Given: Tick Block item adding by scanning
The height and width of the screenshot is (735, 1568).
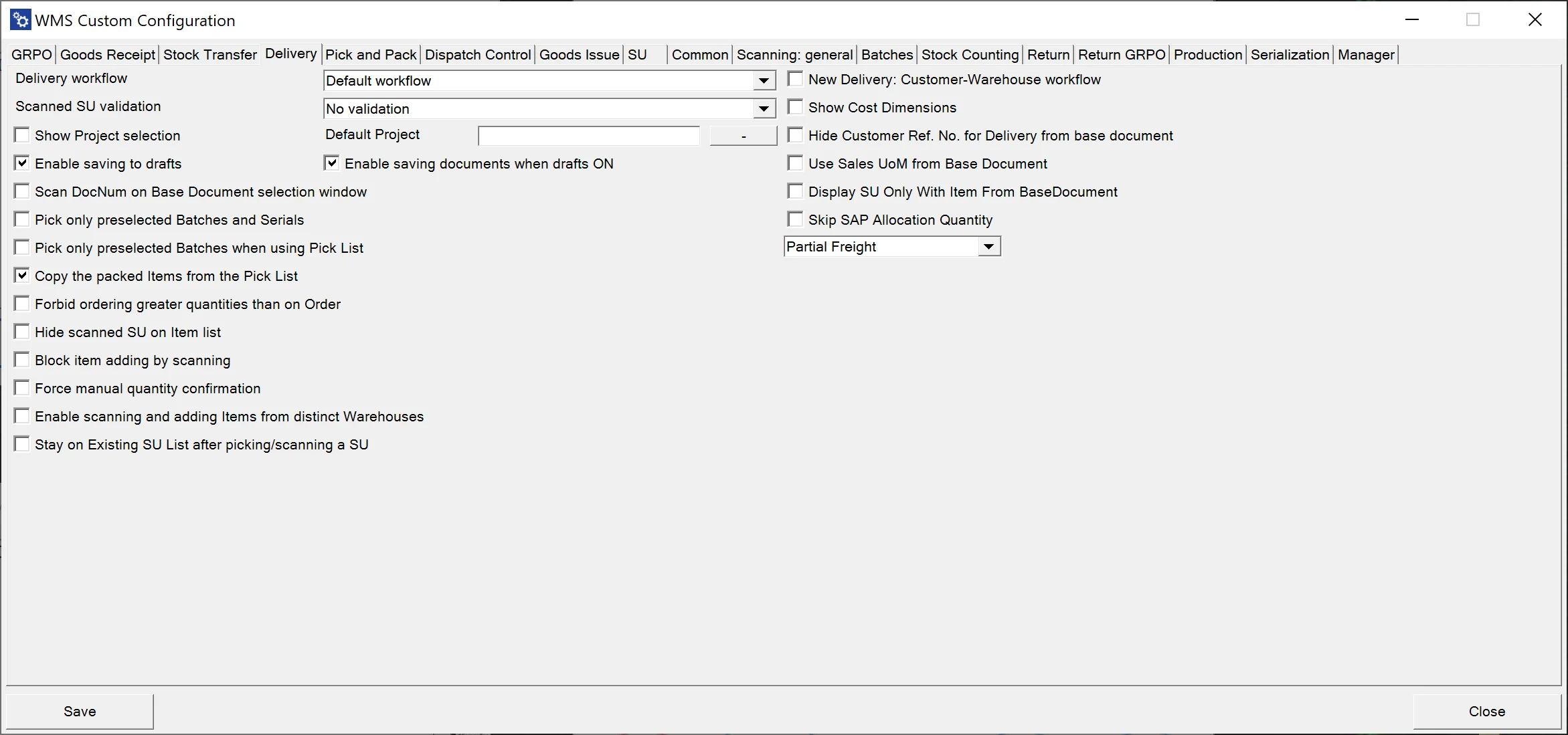Looking at the screenshot, I should click(22, 360).
